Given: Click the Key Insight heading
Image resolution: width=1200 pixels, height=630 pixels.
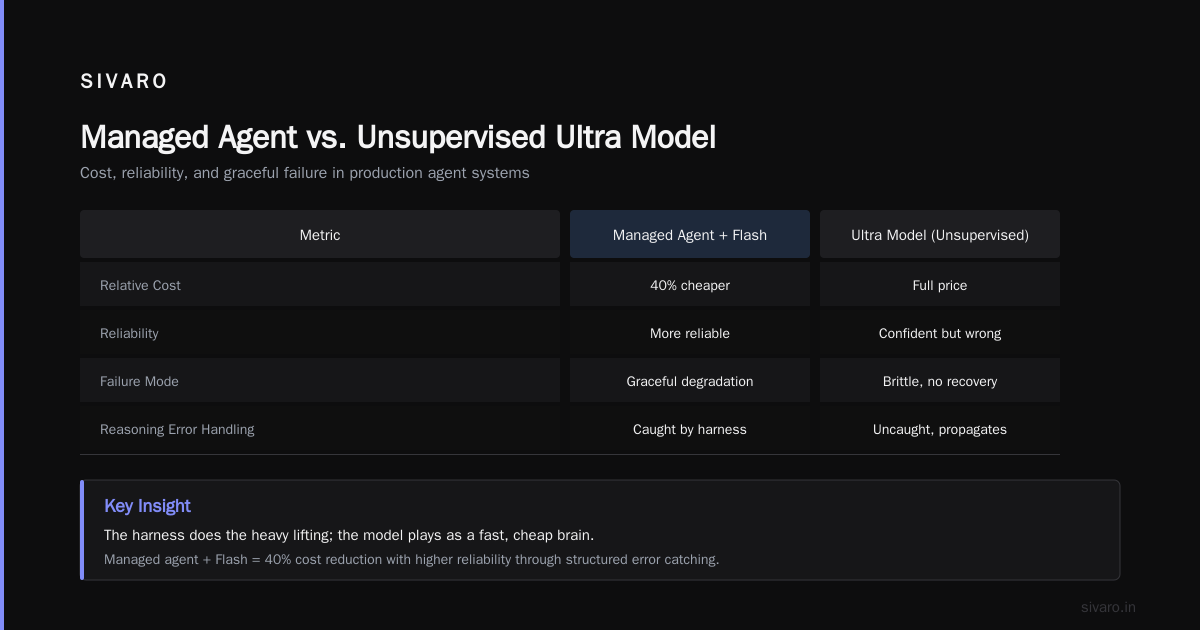Looking at the screenshot, I should click(147, 506).
